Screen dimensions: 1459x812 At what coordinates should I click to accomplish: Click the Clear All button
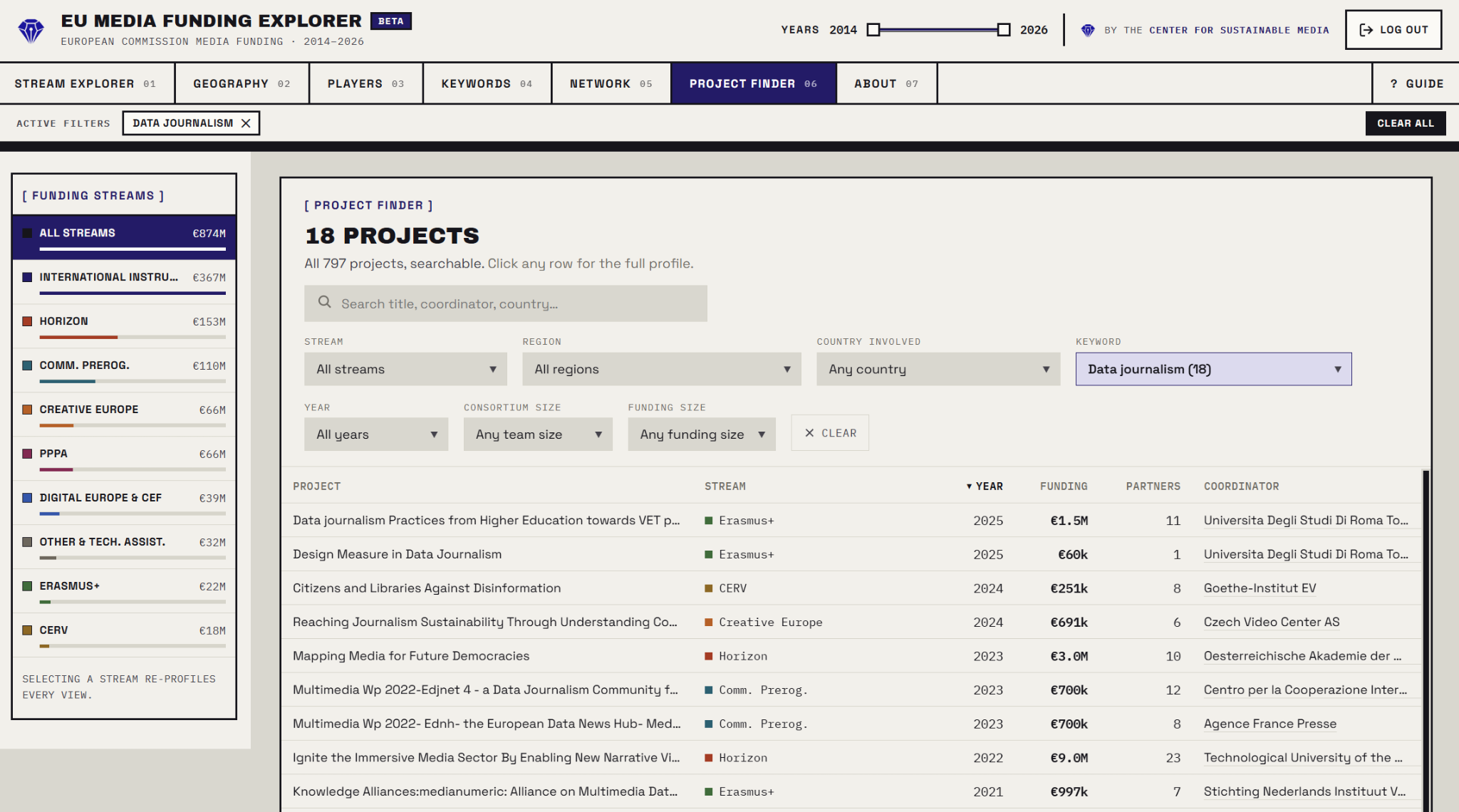[x=1405, y=123]
